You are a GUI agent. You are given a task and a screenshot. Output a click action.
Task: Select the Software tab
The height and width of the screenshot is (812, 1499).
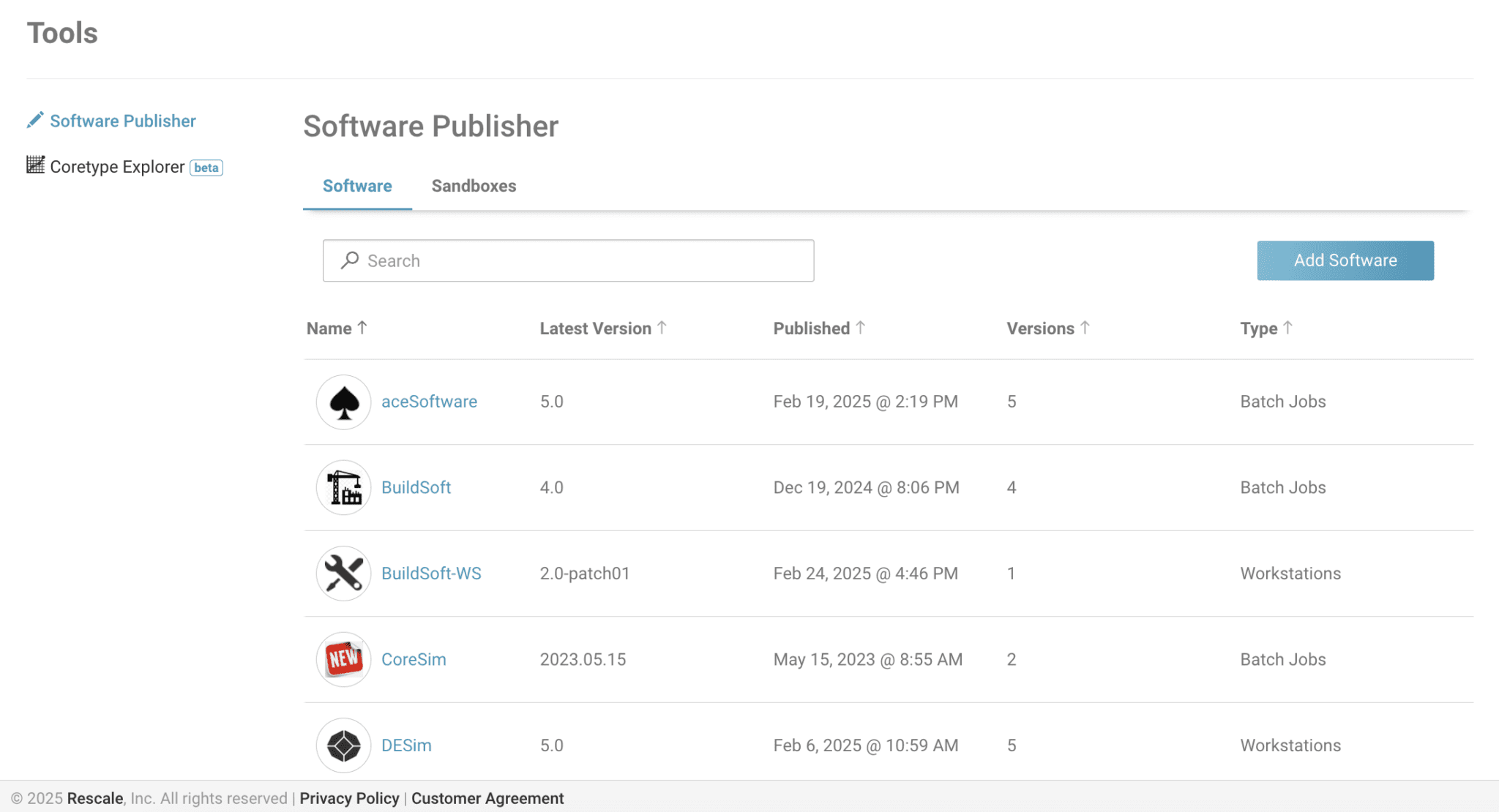click(357, 186)
